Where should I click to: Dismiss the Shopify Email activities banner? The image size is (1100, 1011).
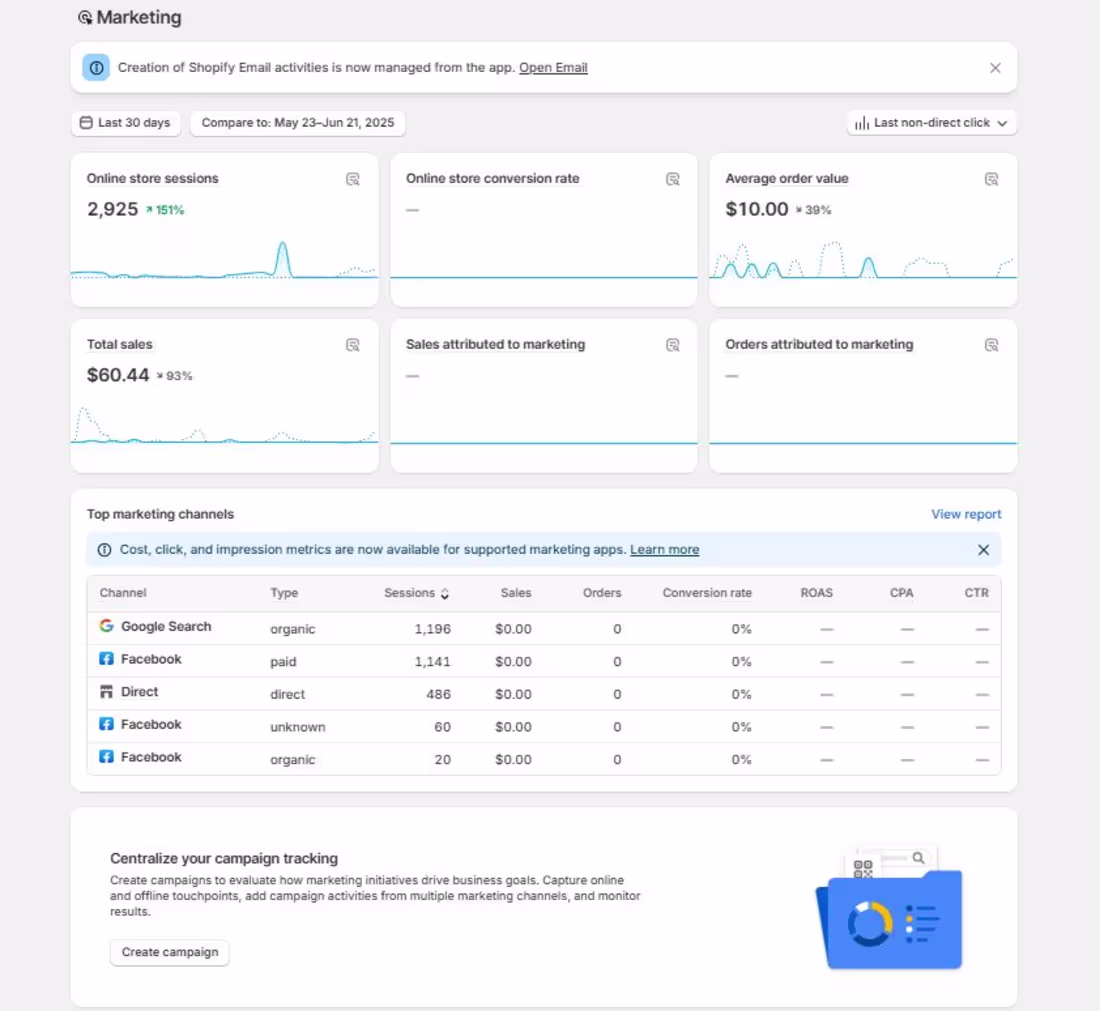click(x=995, y=67)
